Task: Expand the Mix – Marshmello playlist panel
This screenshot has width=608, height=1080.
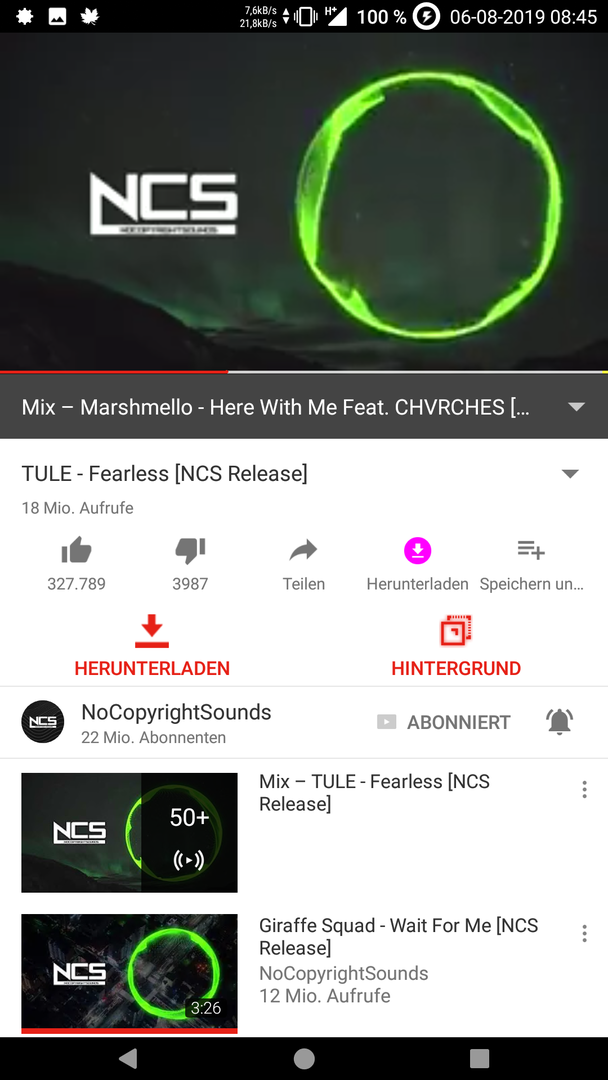Action: (x=576, y=406)
